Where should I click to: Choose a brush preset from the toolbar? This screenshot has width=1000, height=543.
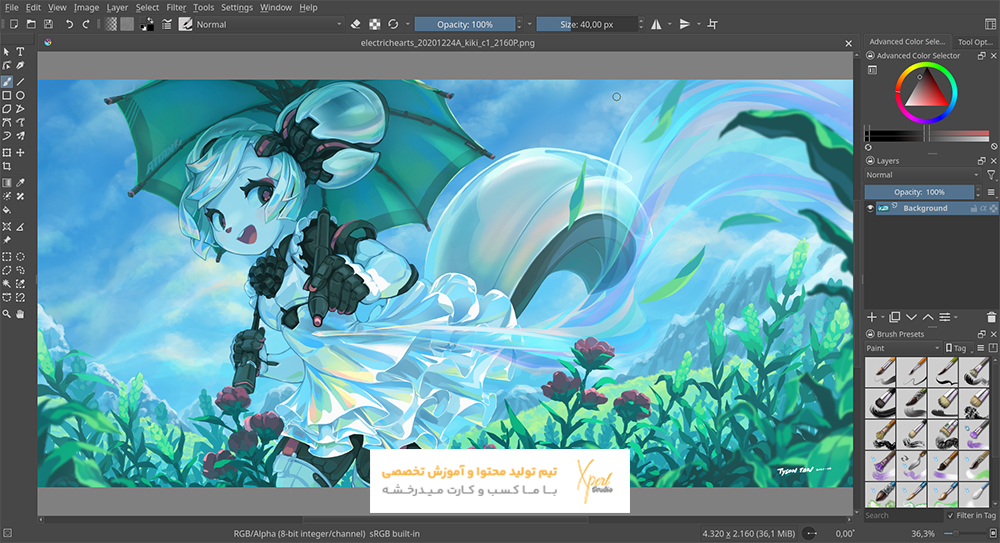186,24
